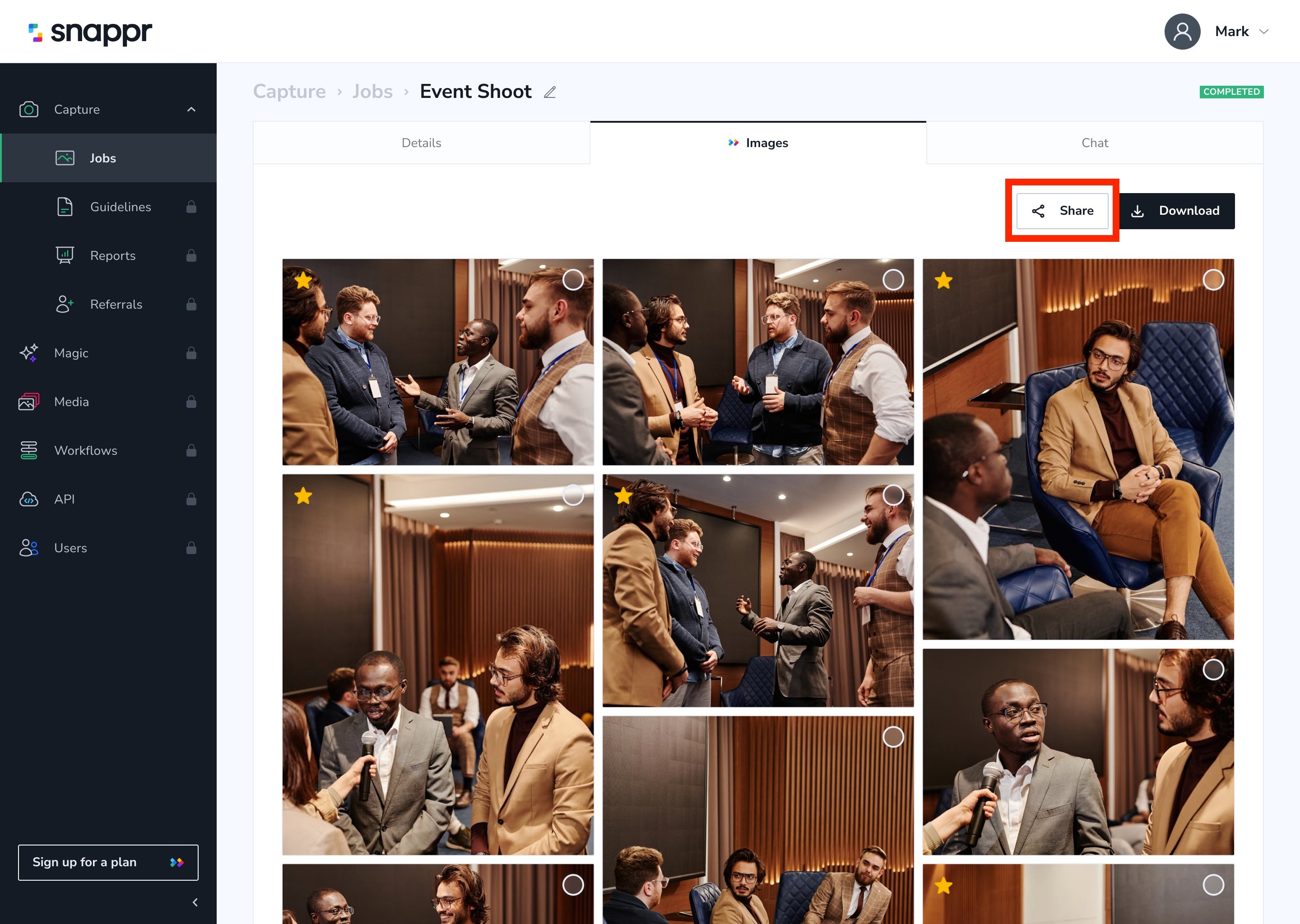1300x924 pixels.
Task: Click the Referrals person-plus icon
Action: click(x=65, y=305)
